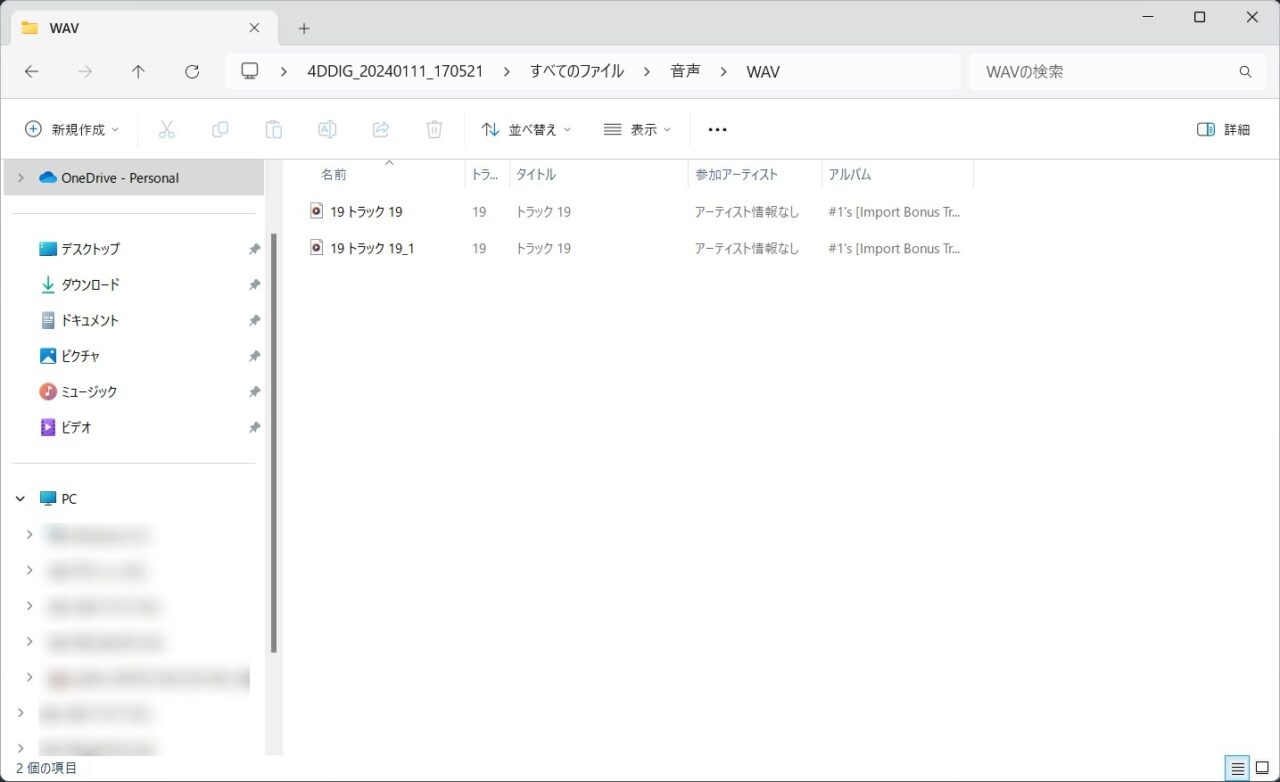
Task: Click the PC monitor icon in address bar
Action: (250, 72)
